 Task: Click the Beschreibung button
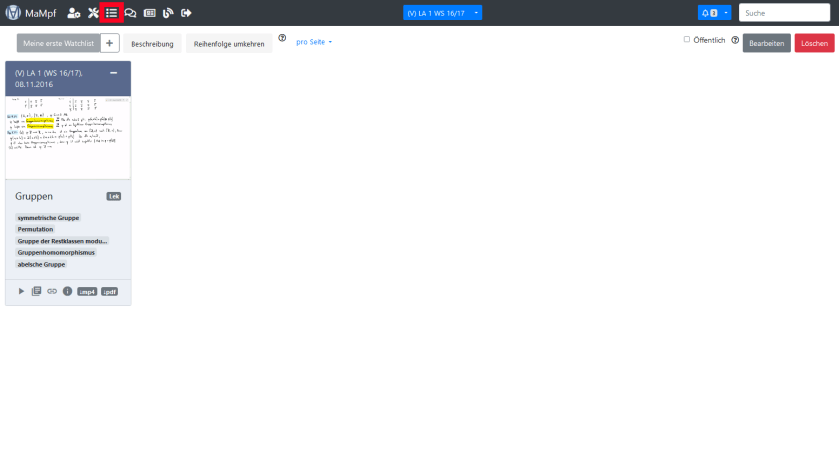coord(152,43)
